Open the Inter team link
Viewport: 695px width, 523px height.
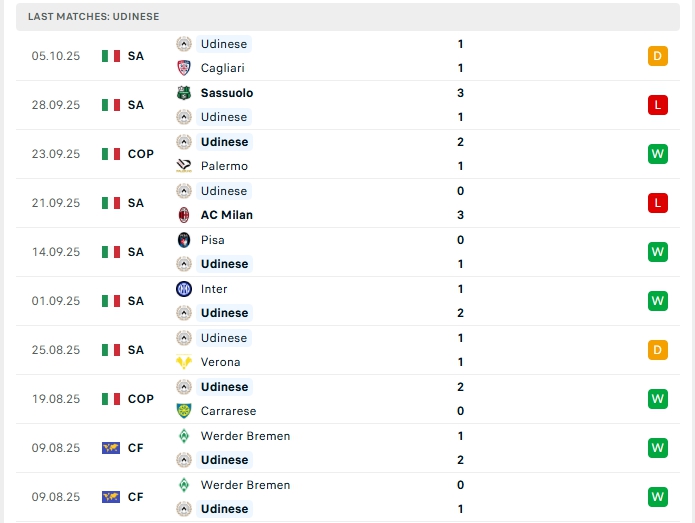[x=214, y=289]
